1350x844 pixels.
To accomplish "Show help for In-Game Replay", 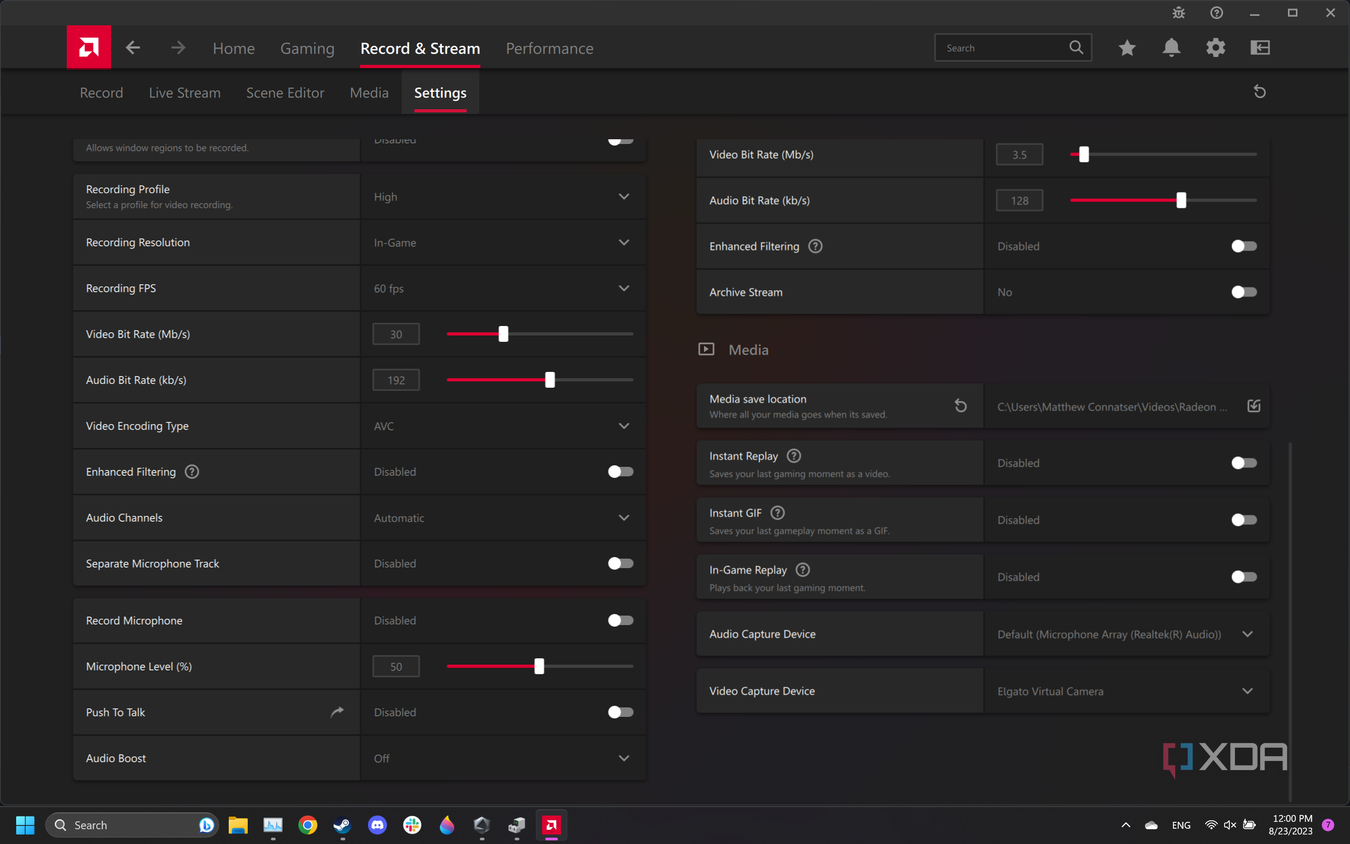I will [802, 570].
